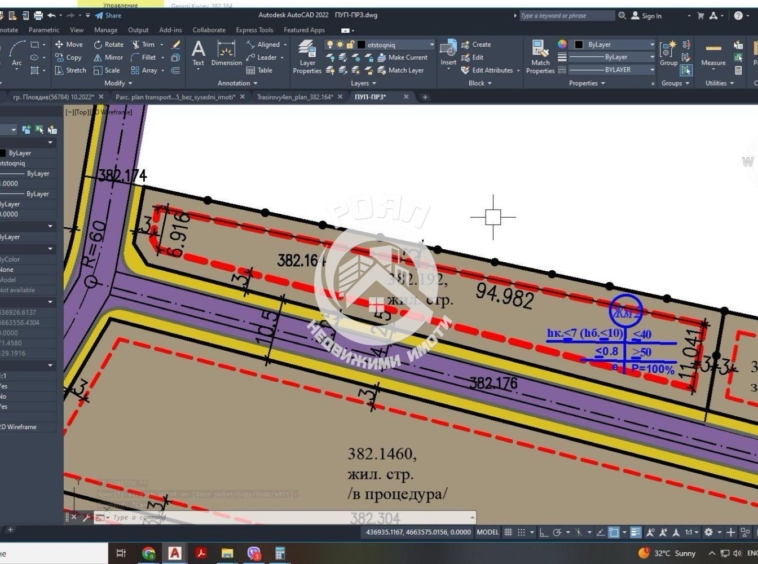Select the Rotate tool
Screen dimensions: 758x564
click(109, 44)
